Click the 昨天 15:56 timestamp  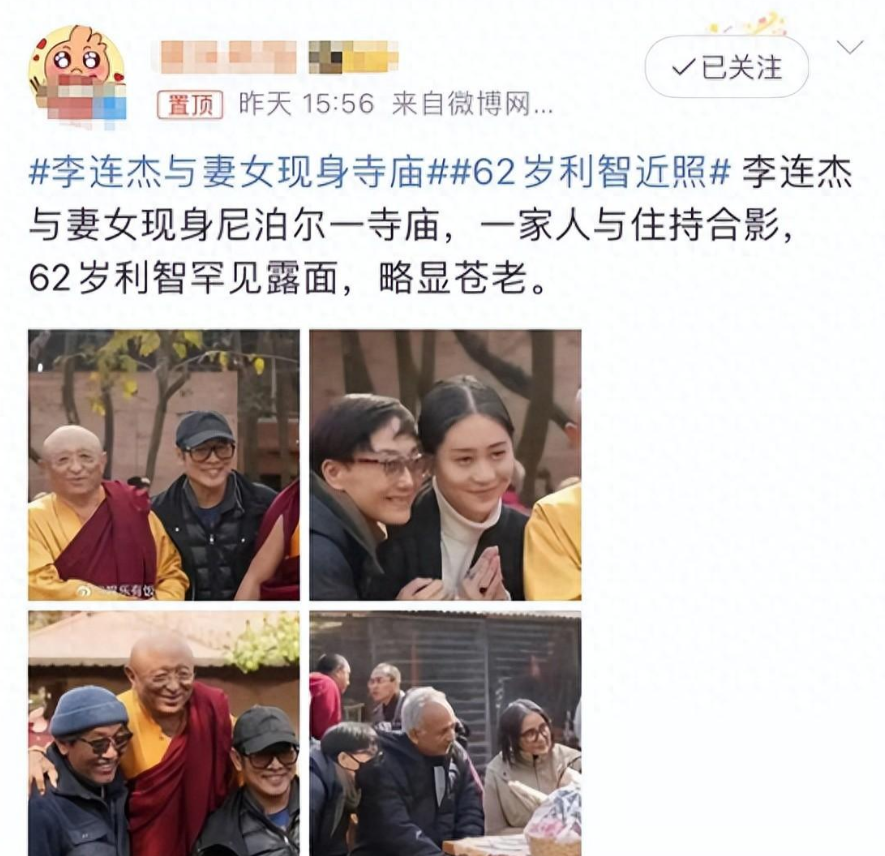coord(306,104)
